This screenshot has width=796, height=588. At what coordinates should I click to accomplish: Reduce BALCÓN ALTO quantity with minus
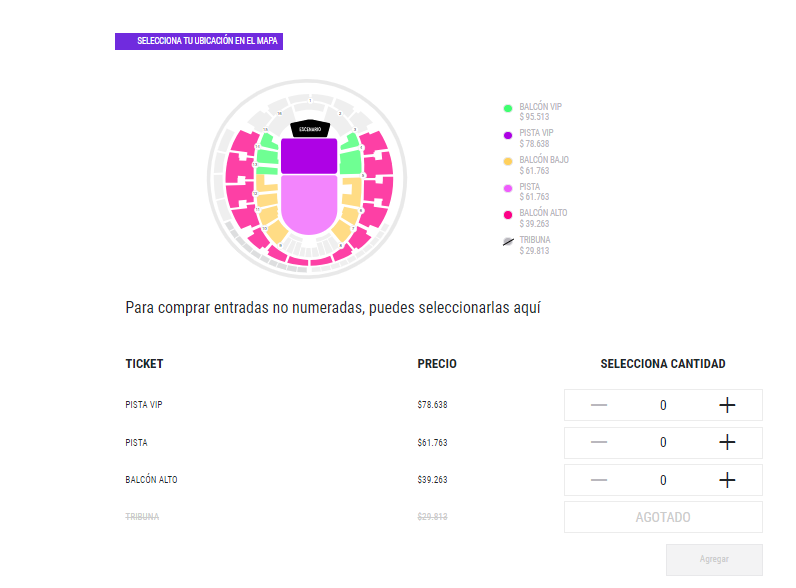coord(599,480)
